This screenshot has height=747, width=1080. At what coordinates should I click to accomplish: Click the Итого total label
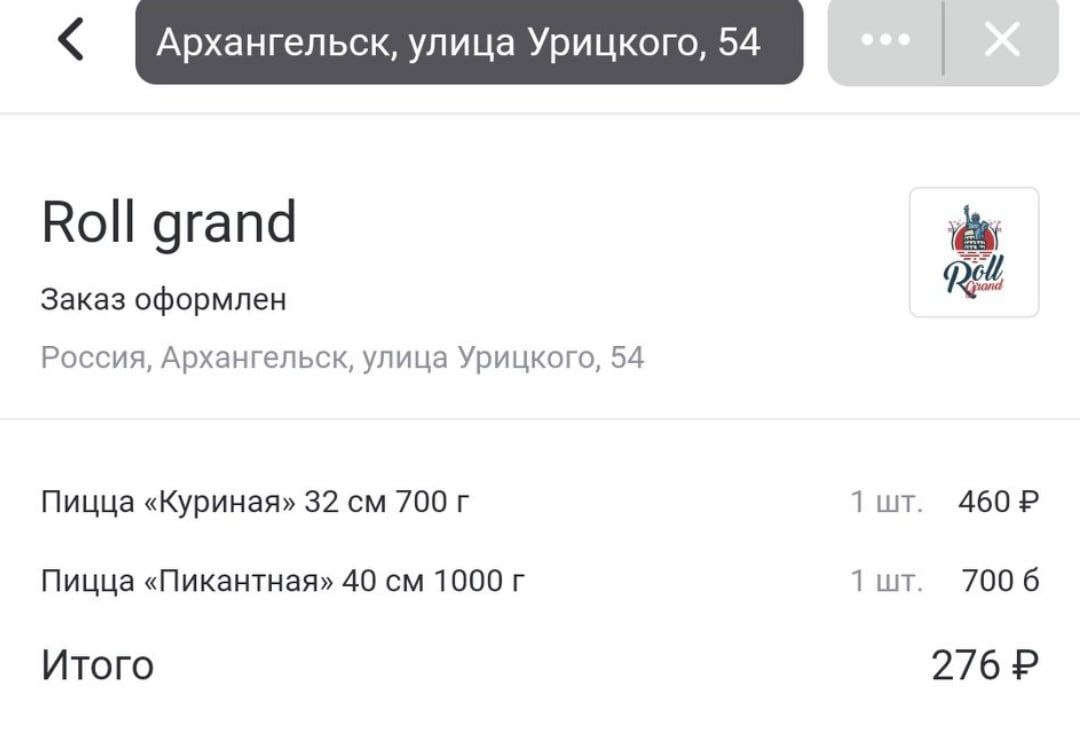click(x=97, y=665)
